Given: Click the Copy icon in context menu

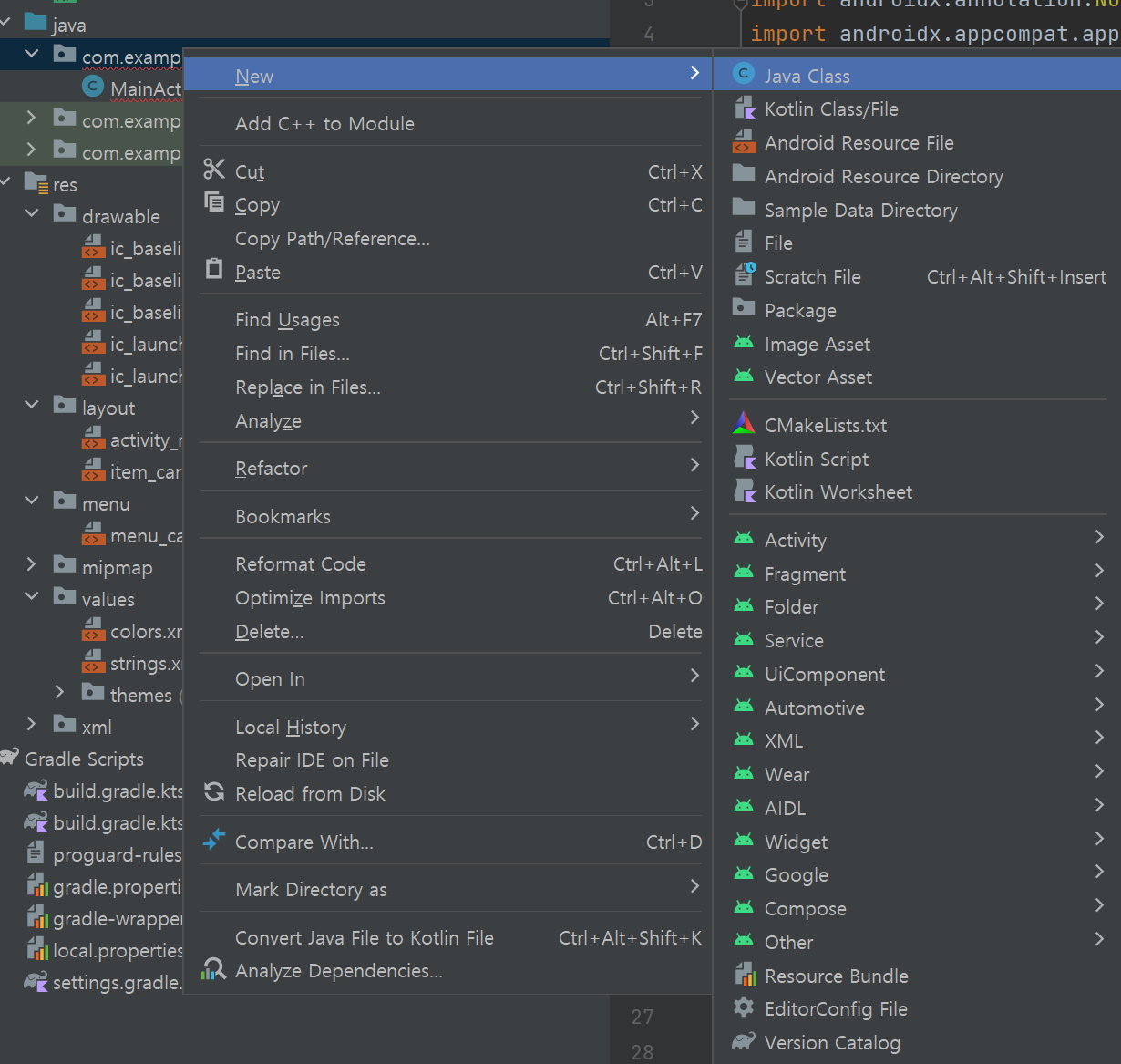Looking at the screenshot, I should pos(214,202).
